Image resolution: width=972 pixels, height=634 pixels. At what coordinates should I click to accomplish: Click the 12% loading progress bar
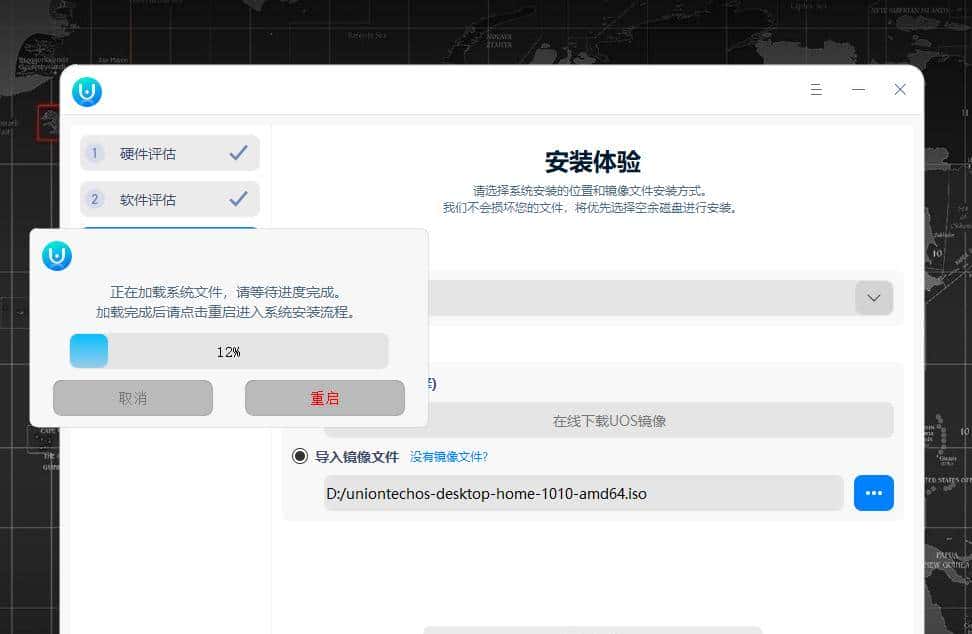[227, 351]
